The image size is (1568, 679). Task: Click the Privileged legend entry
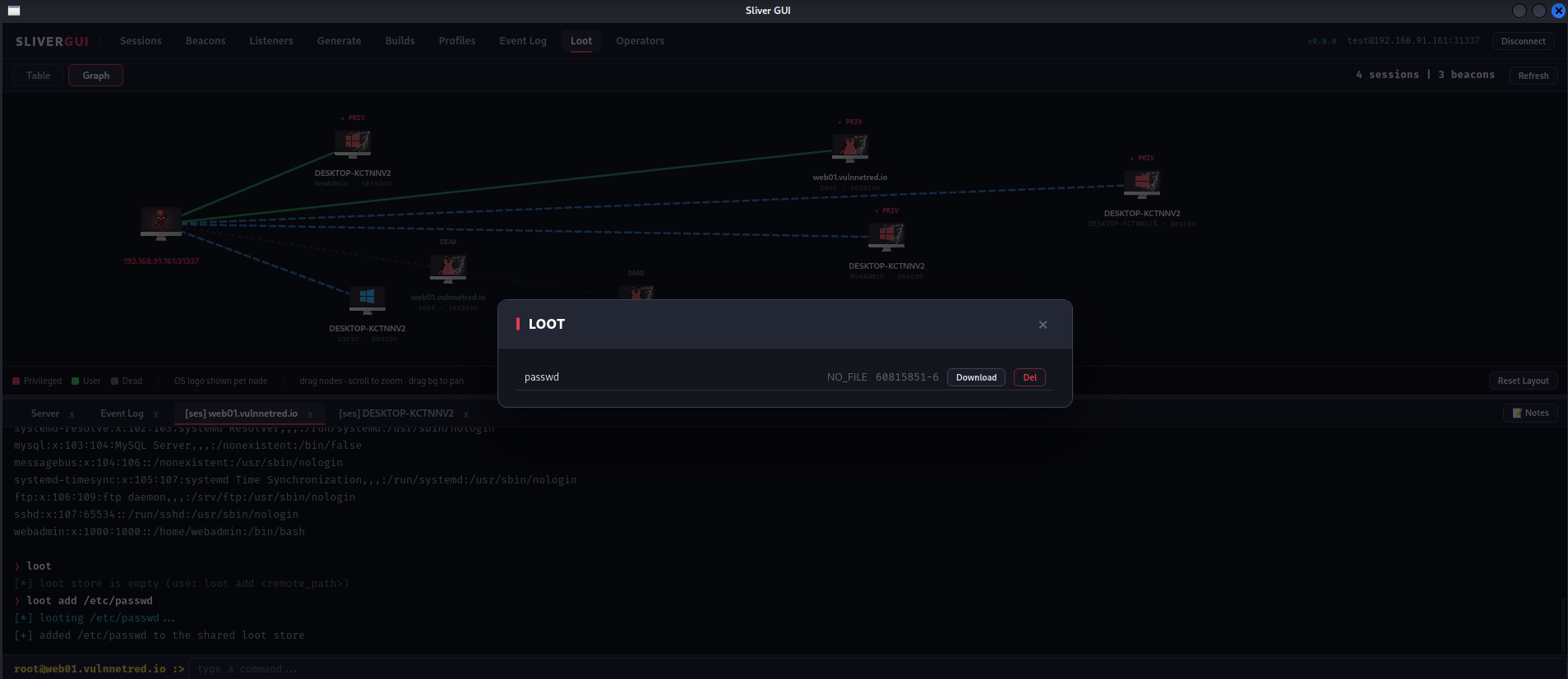37,381
